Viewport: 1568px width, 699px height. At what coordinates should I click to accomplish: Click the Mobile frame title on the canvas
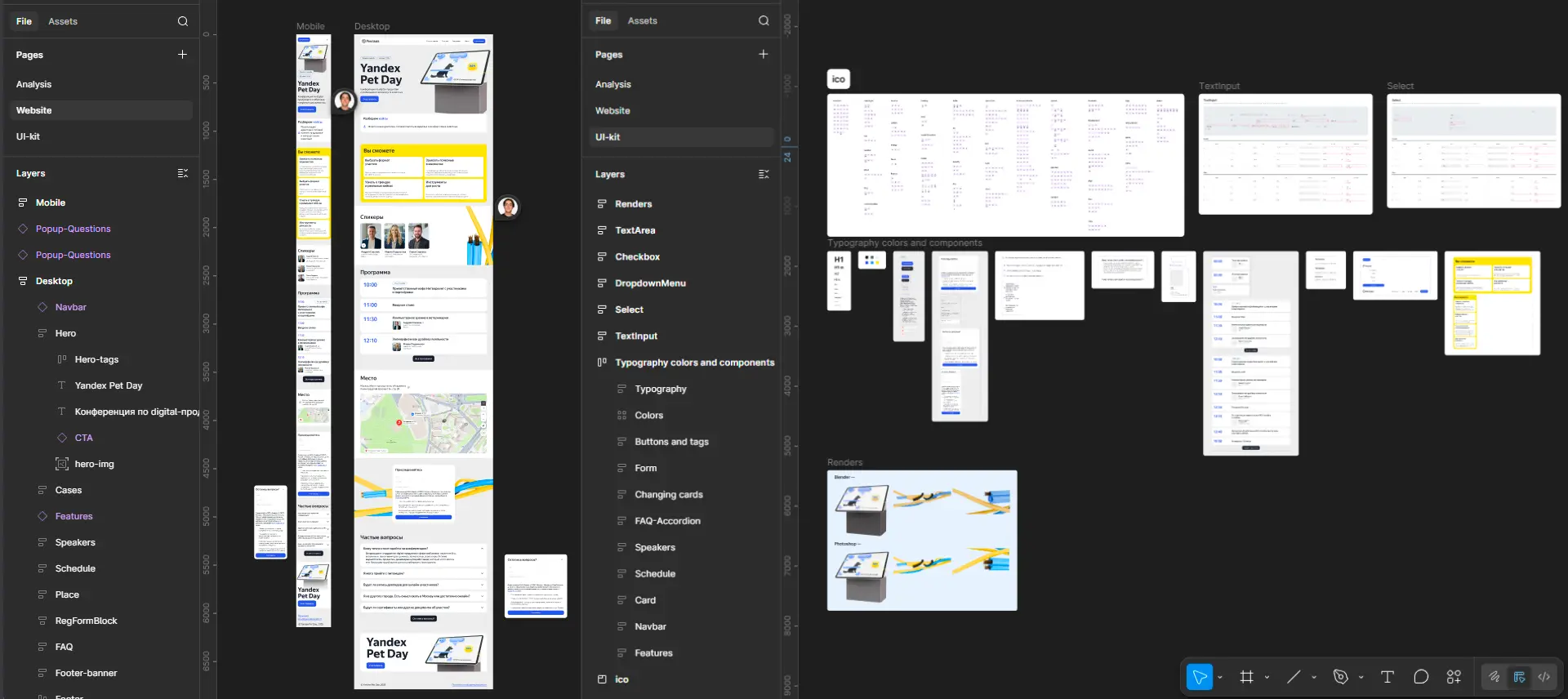pyautogui.click(x=310, y=27)
